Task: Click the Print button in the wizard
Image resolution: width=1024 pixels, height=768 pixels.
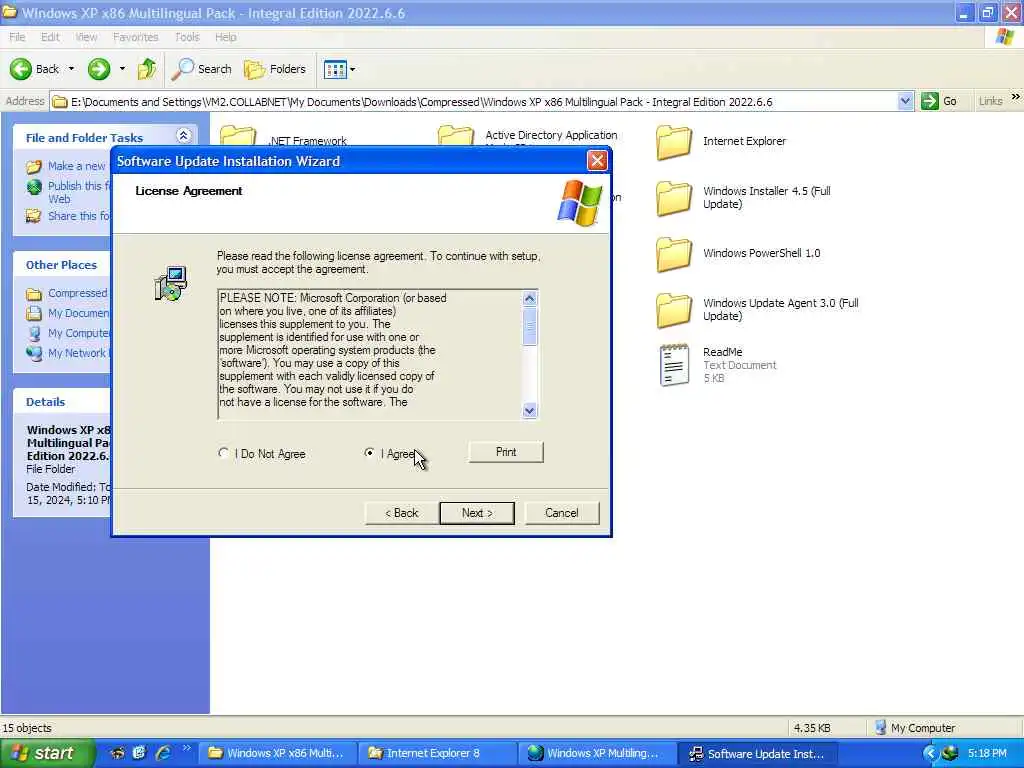Action: click(x=505, y=452)
